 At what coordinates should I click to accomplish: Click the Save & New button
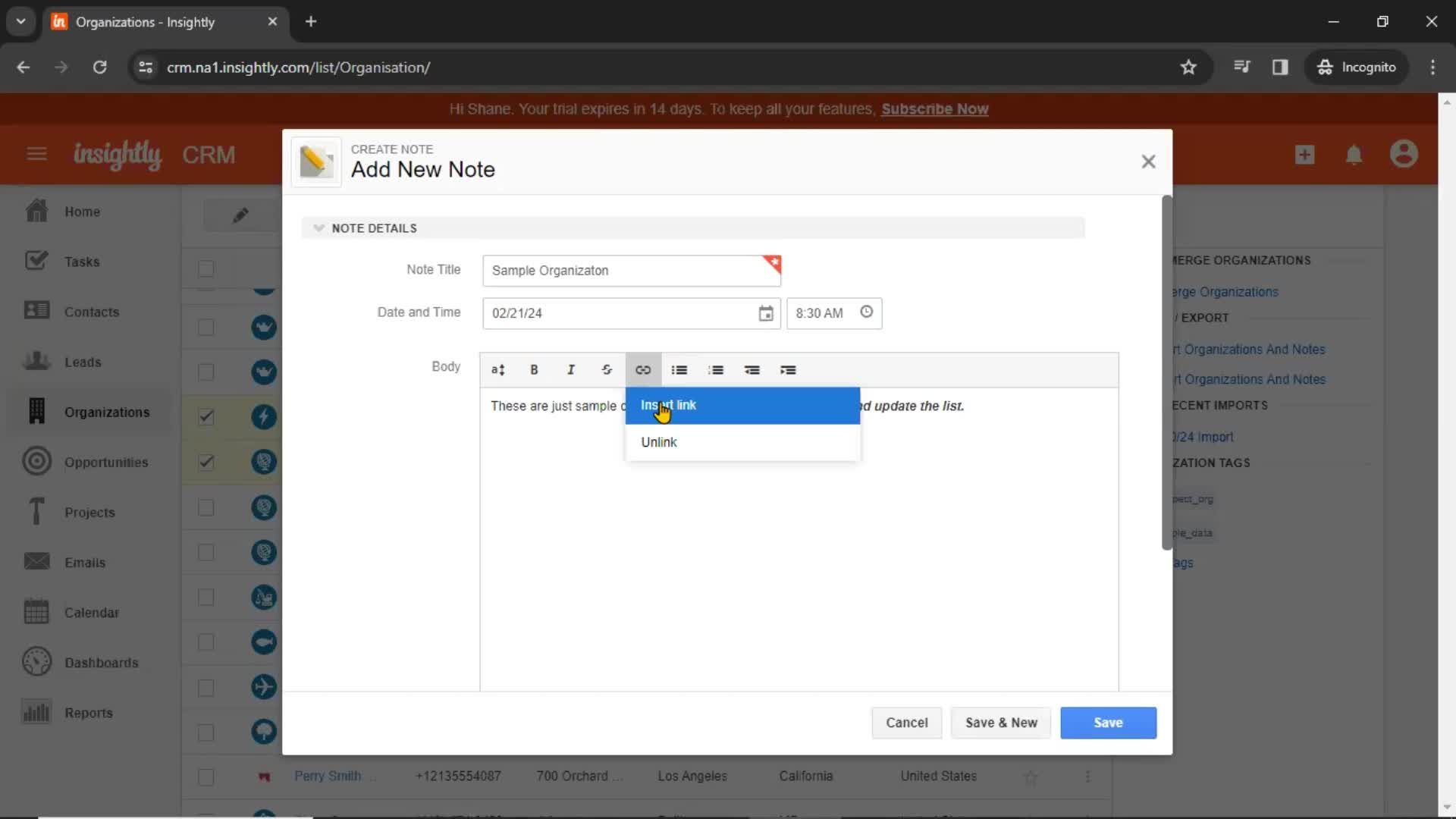click(x=1001, y=722)
